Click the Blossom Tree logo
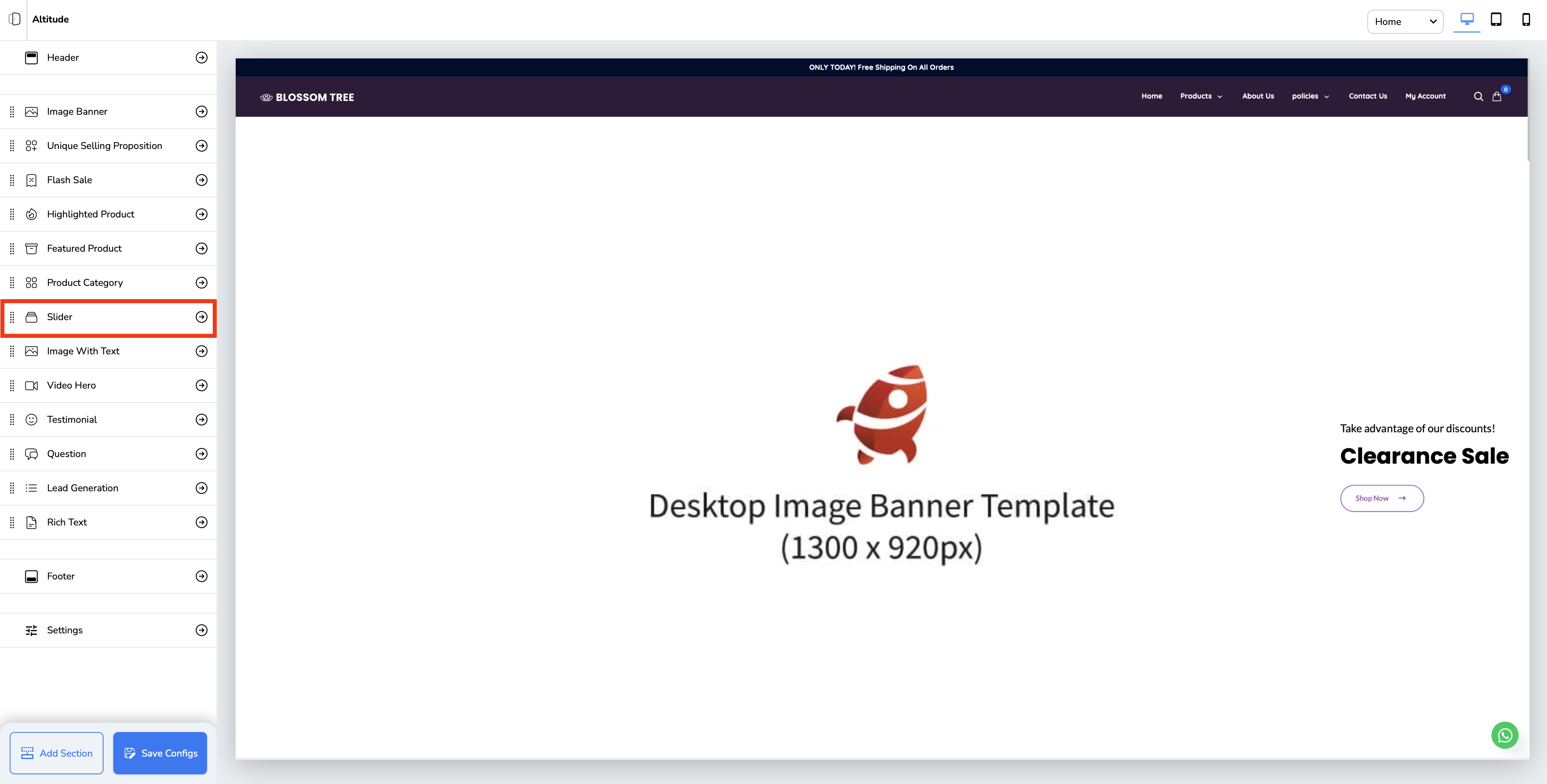Image resolution: width=1547 pixels, height=784 pixels. pos(307,97)
